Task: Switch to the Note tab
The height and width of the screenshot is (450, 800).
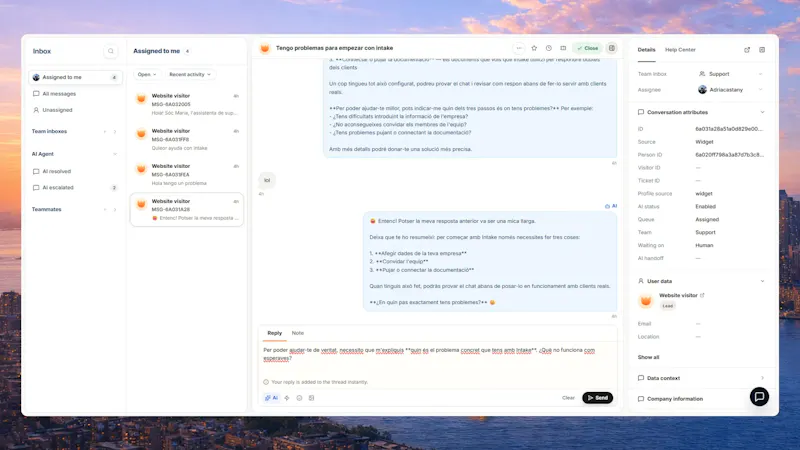Action: (297, 333)
